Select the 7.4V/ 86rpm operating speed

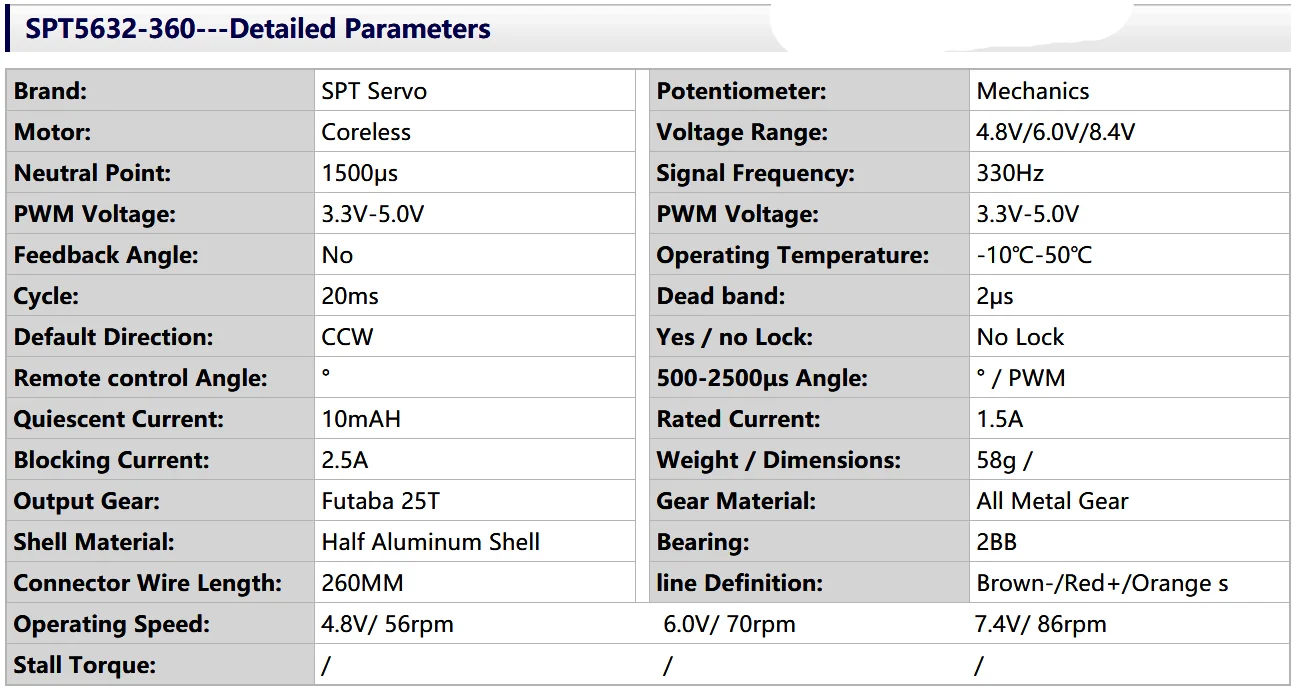(x=1040, y=625)
